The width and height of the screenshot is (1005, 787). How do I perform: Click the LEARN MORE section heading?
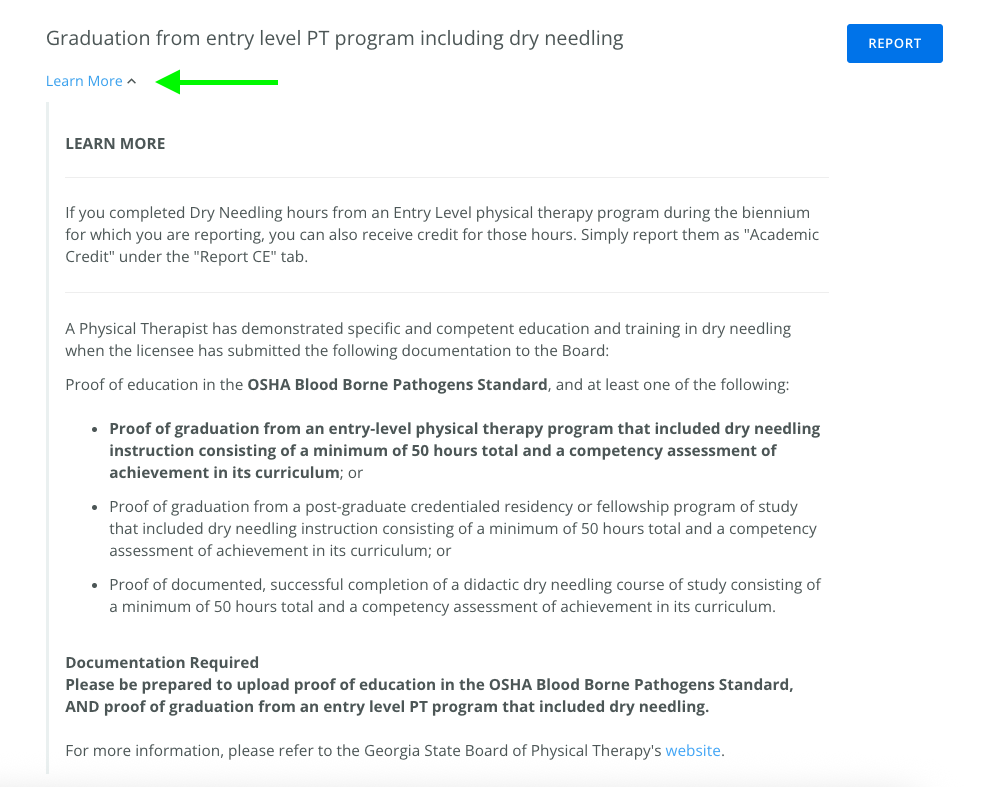pos(115,144)
